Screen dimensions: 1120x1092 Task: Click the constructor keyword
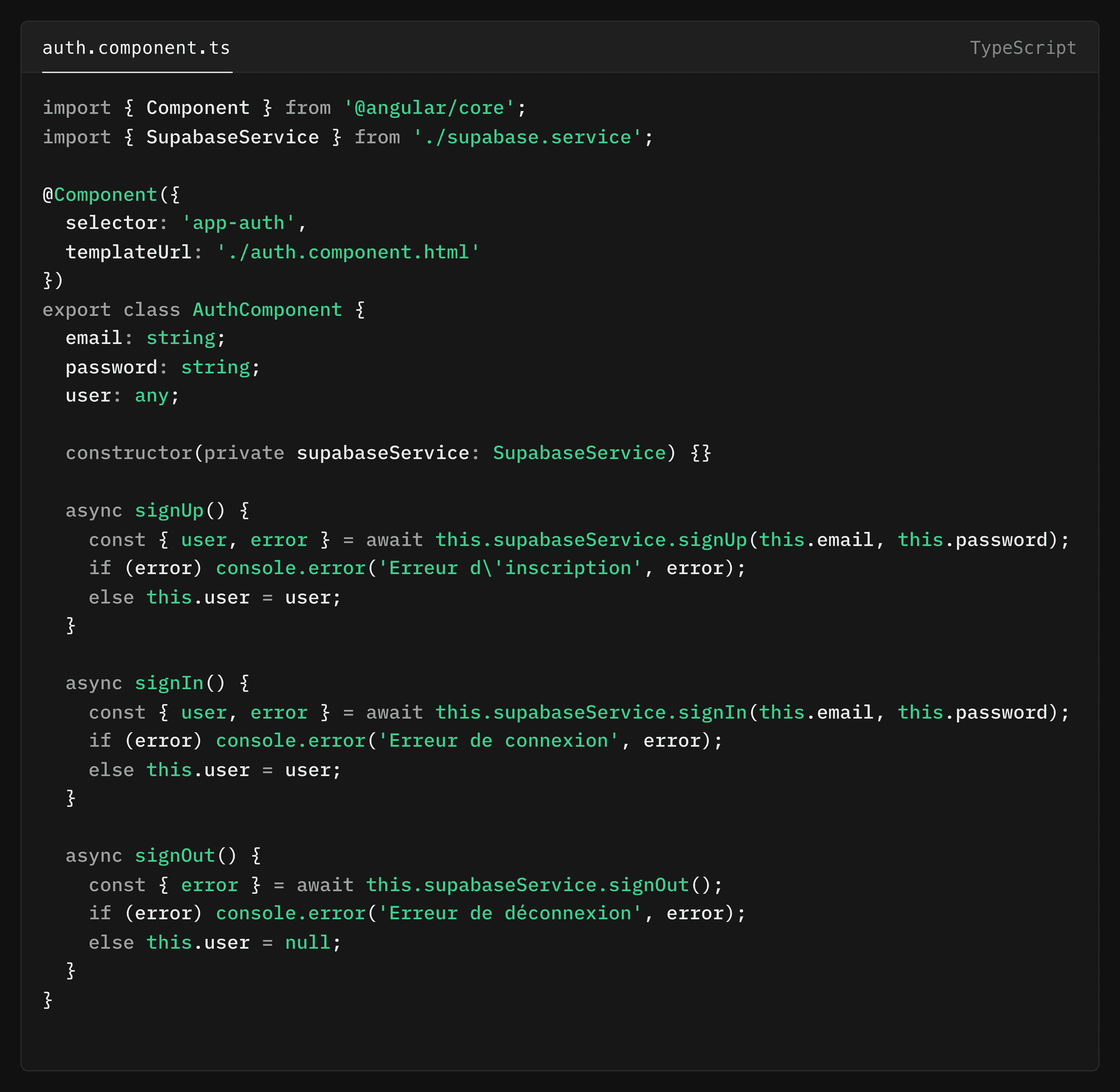129,454
